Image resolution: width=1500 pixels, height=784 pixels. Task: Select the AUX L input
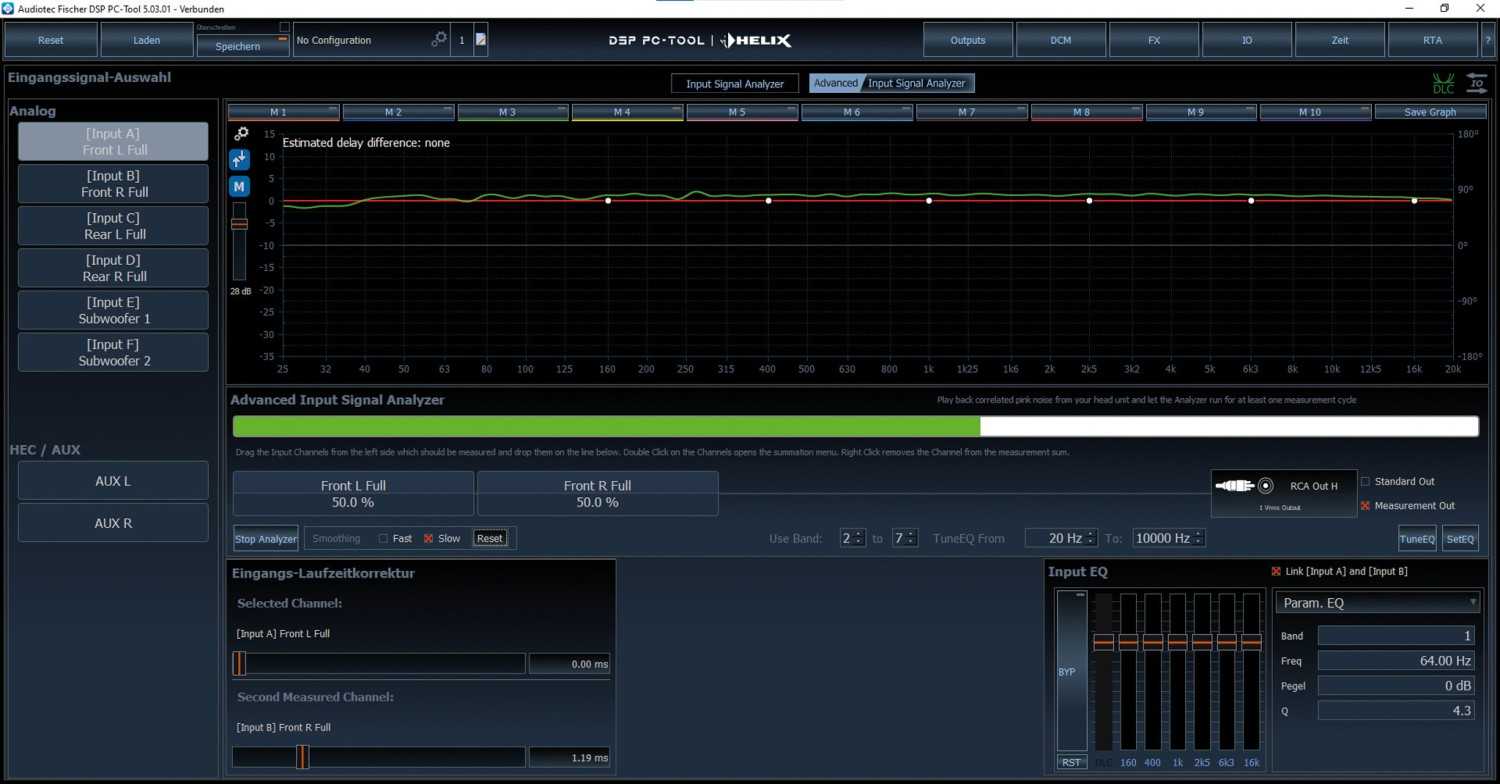[x=113, y=481]
